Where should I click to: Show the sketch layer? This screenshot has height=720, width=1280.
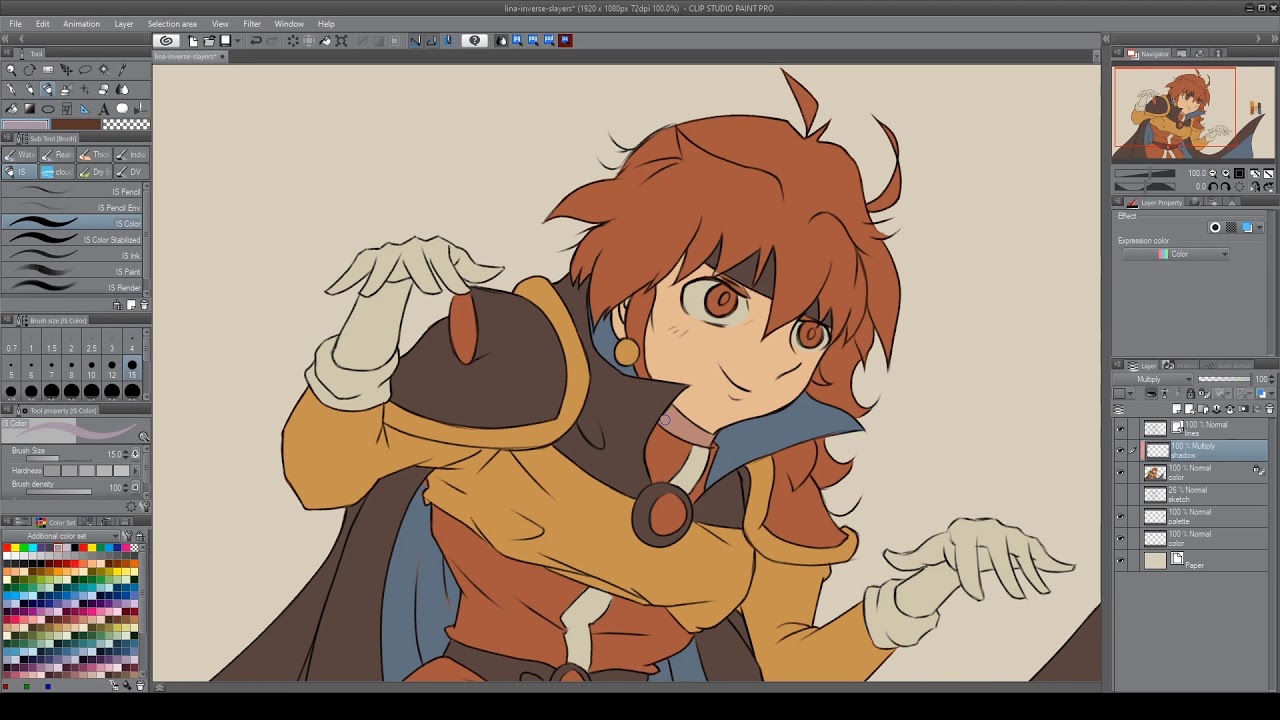(1120, 495)
